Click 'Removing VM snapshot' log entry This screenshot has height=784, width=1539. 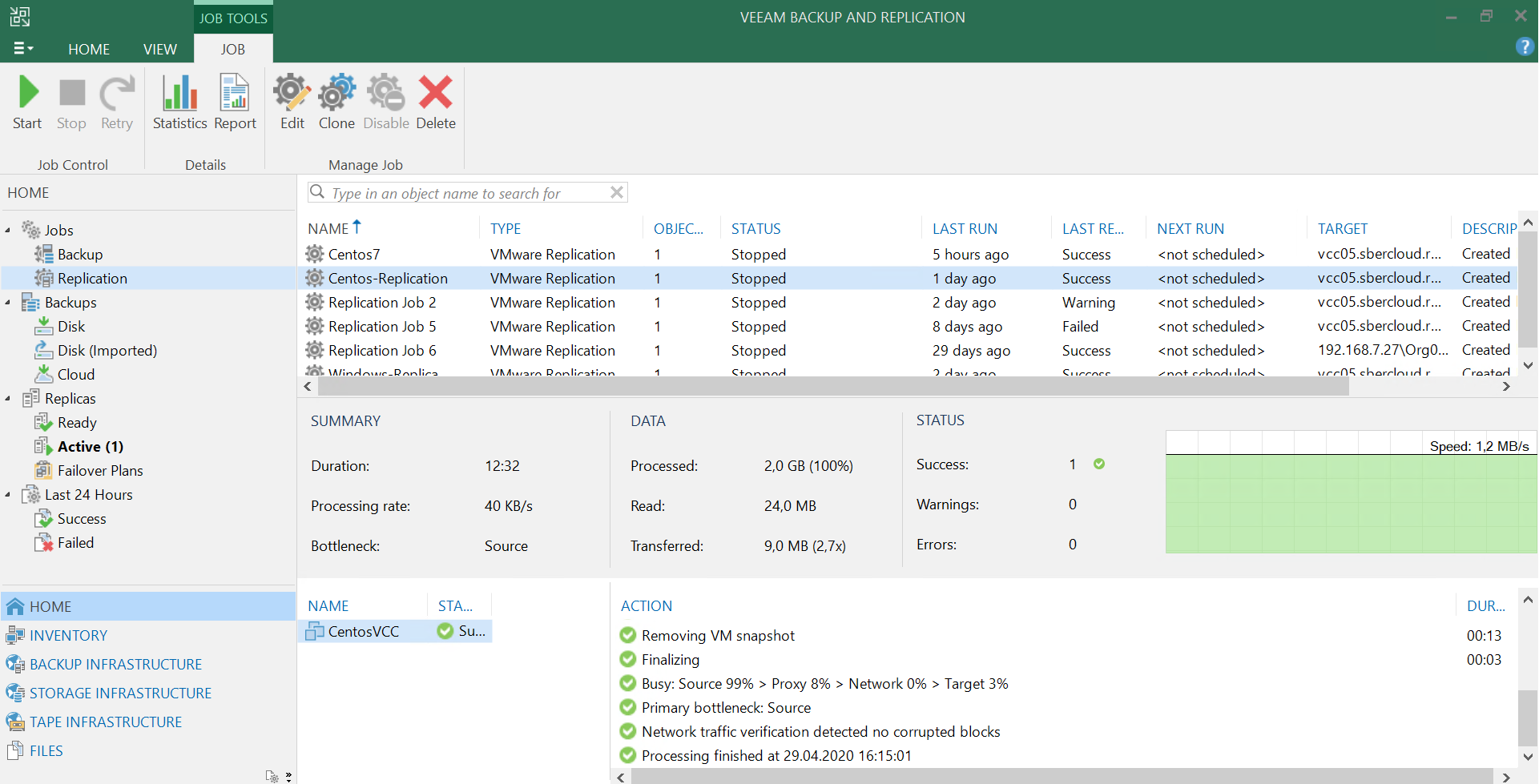(x=707, y=636)
